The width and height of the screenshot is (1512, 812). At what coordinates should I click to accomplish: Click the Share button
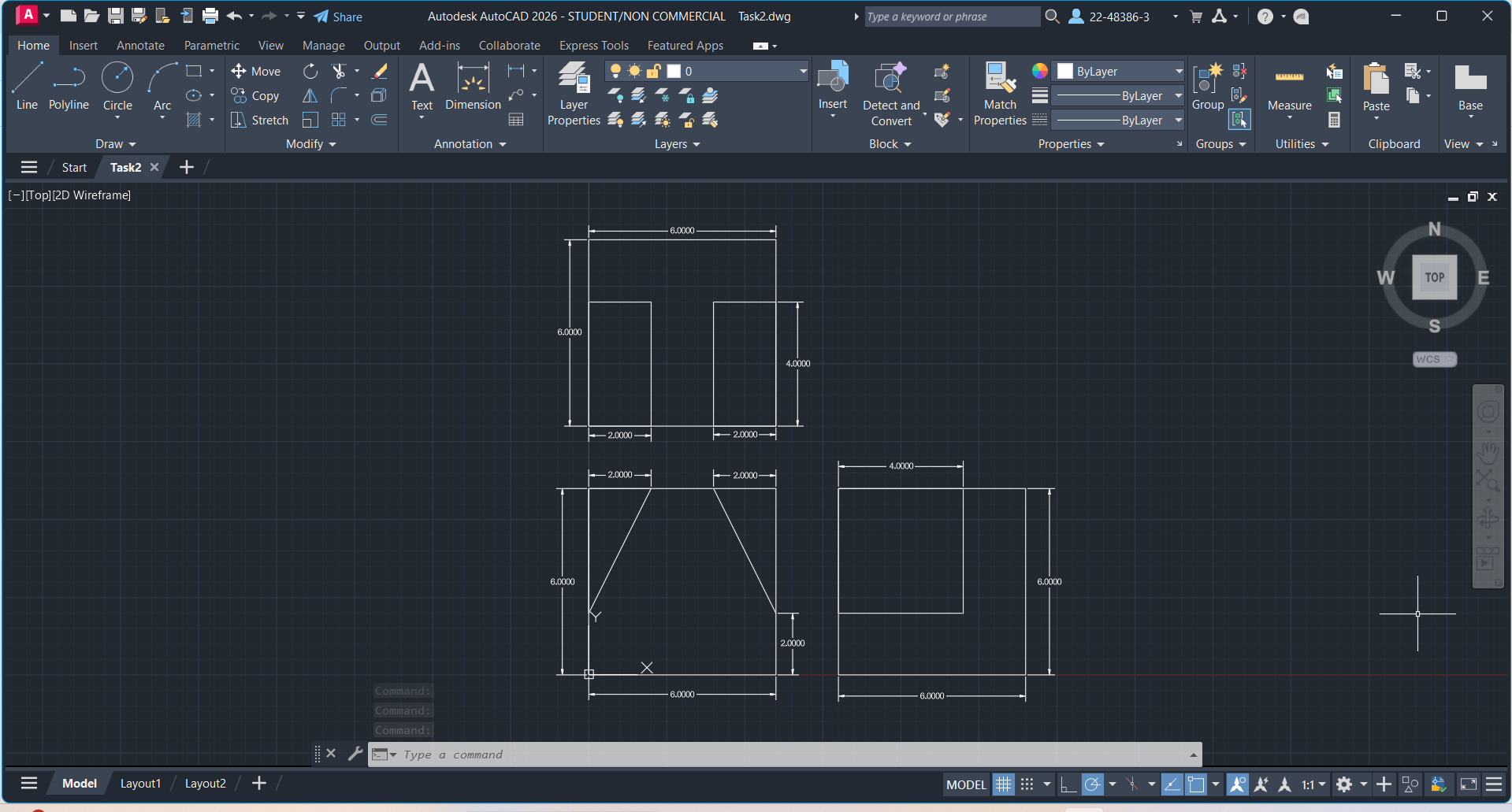click(x=338, y=17)
